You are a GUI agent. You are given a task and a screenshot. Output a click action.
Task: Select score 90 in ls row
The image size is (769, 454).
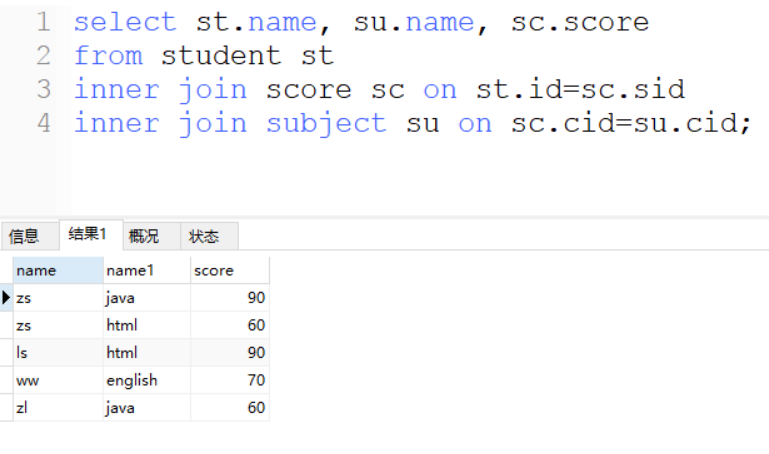click(230, 353)
